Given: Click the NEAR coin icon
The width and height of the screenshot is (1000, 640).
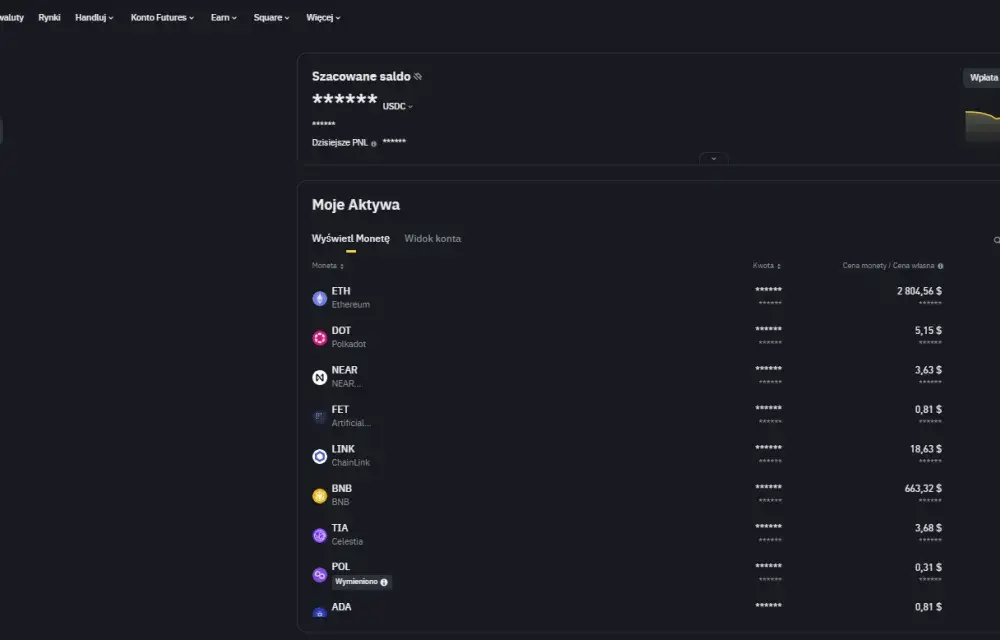Looking at the screenshot, I should tap(320, 377).
